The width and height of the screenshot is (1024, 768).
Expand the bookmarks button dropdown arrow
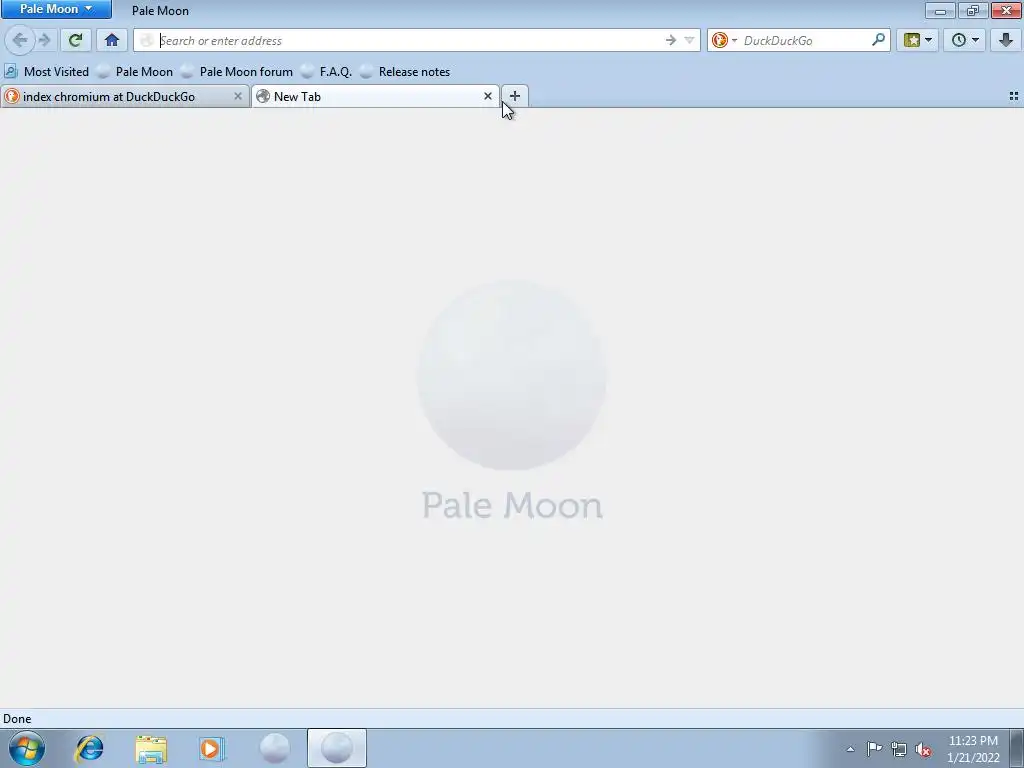(x=929, y=40)
